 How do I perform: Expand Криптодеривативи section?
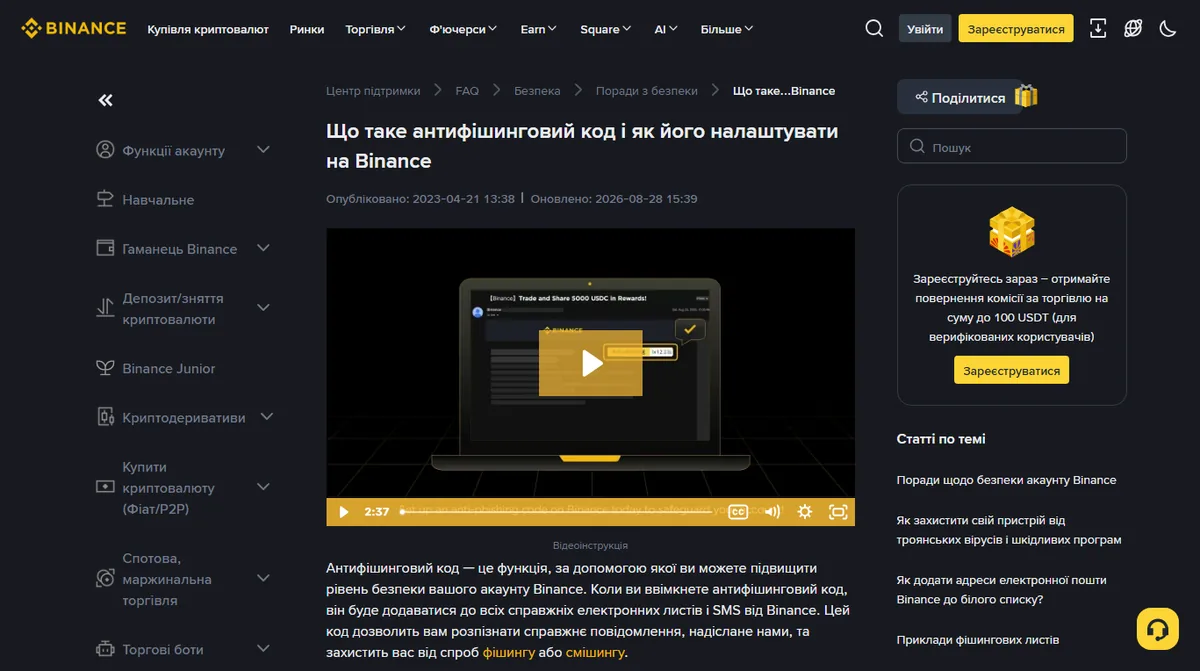(267, 417)
